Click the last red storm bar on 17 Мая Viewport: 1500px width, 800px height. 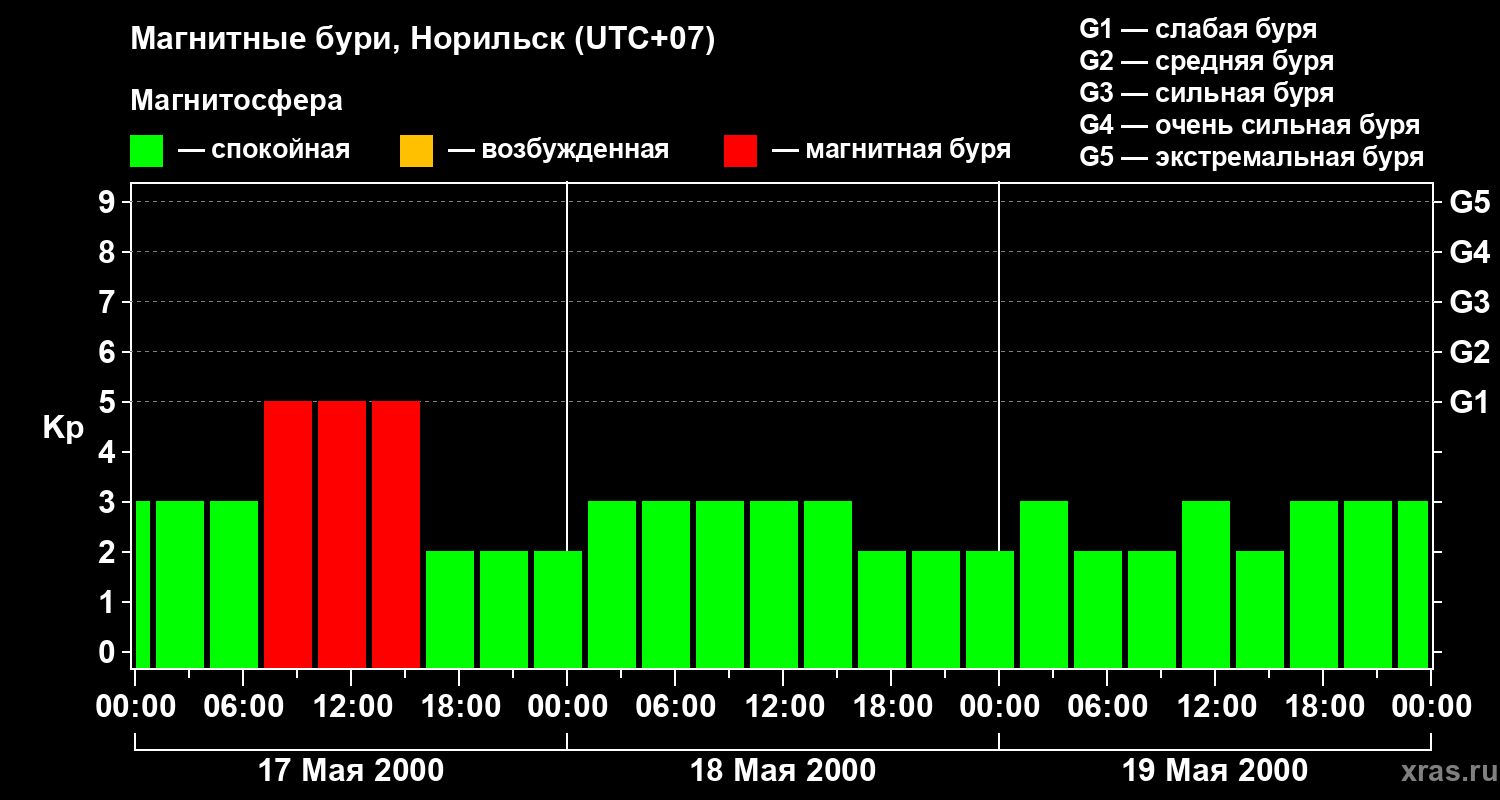396,535
